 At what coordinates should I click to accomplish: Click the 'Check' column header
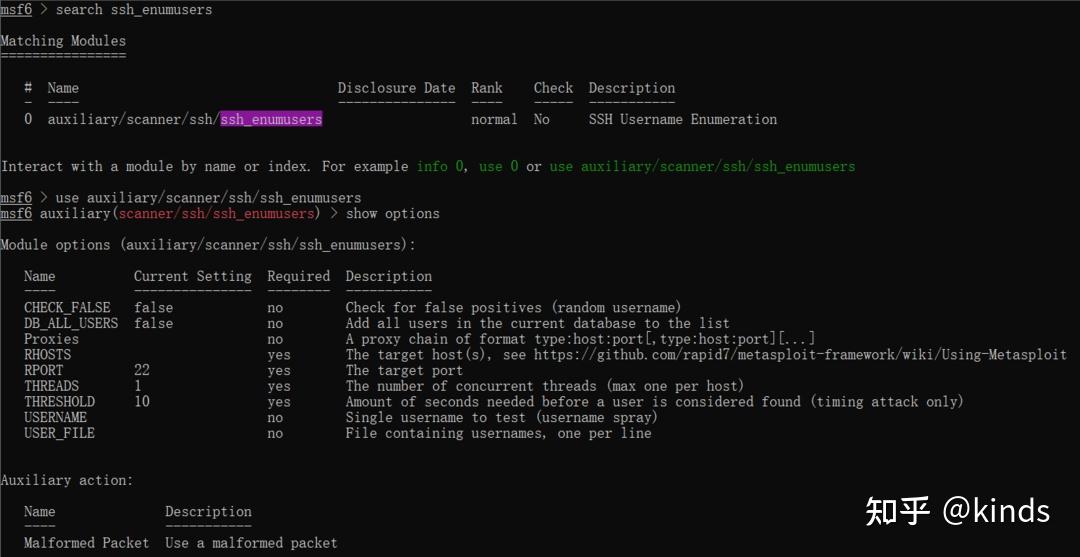[x=553, y=88]
